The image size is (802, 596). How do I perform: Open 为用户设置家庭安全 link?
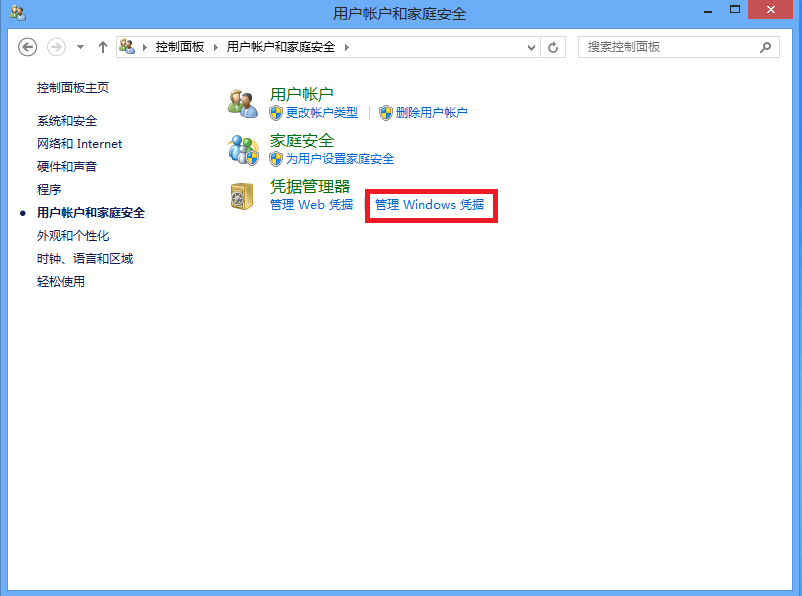[340, 159]
